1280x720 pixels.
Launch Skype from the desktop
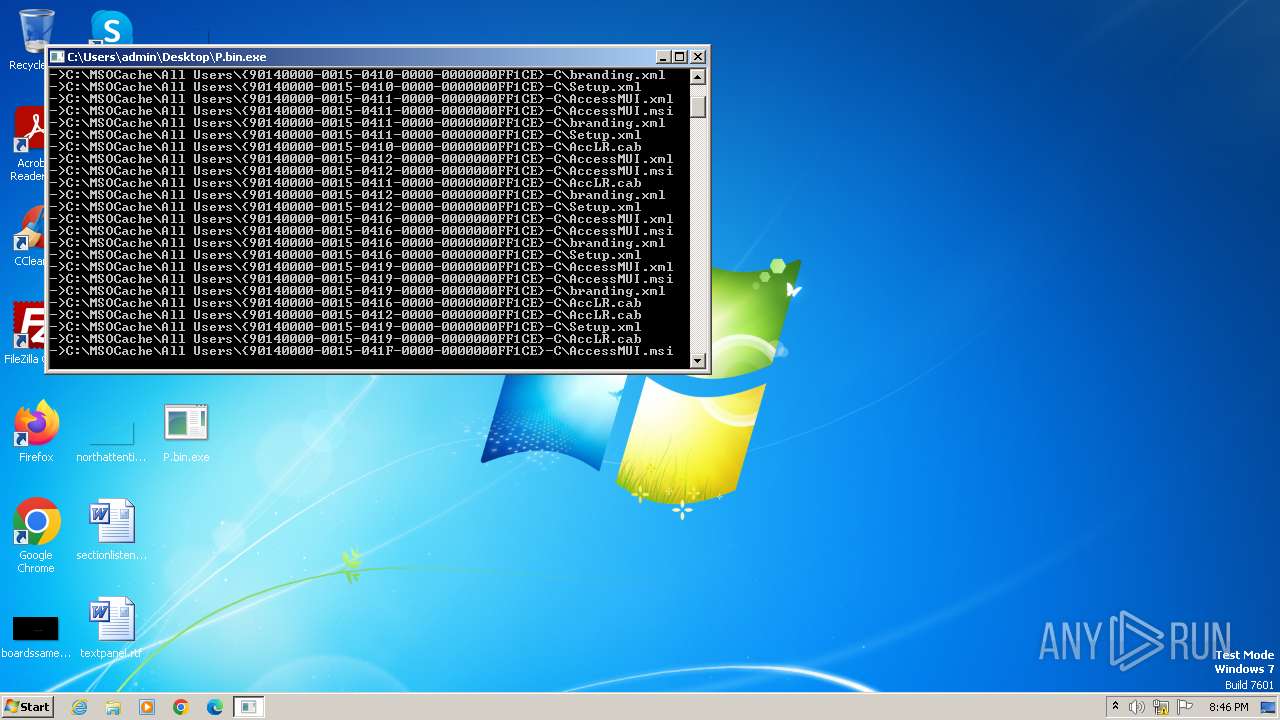(110, 27)
